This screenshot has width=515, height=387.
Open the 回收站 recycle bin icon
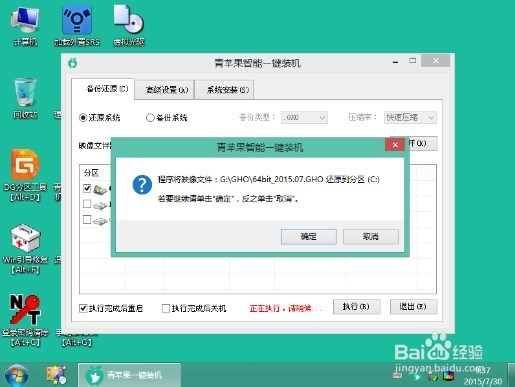[x=25, y=98]
